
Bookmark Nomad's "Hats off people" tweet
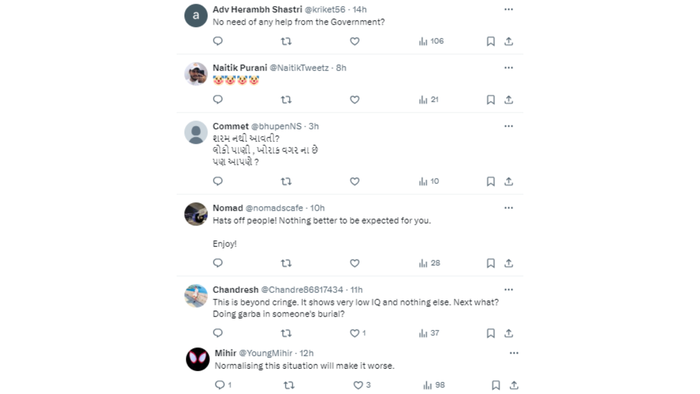coord(491,263)
